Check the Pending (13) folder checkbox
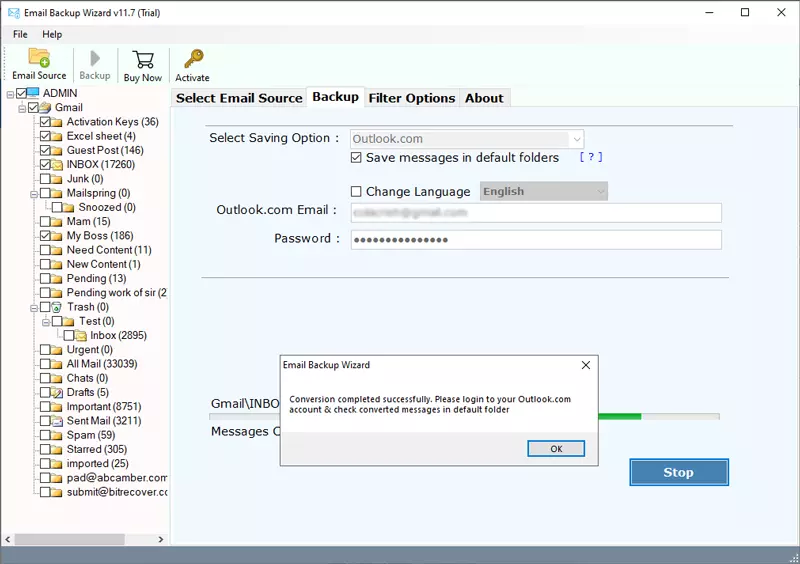The height and width of the screenshot is (564, 800). point(45,278)
